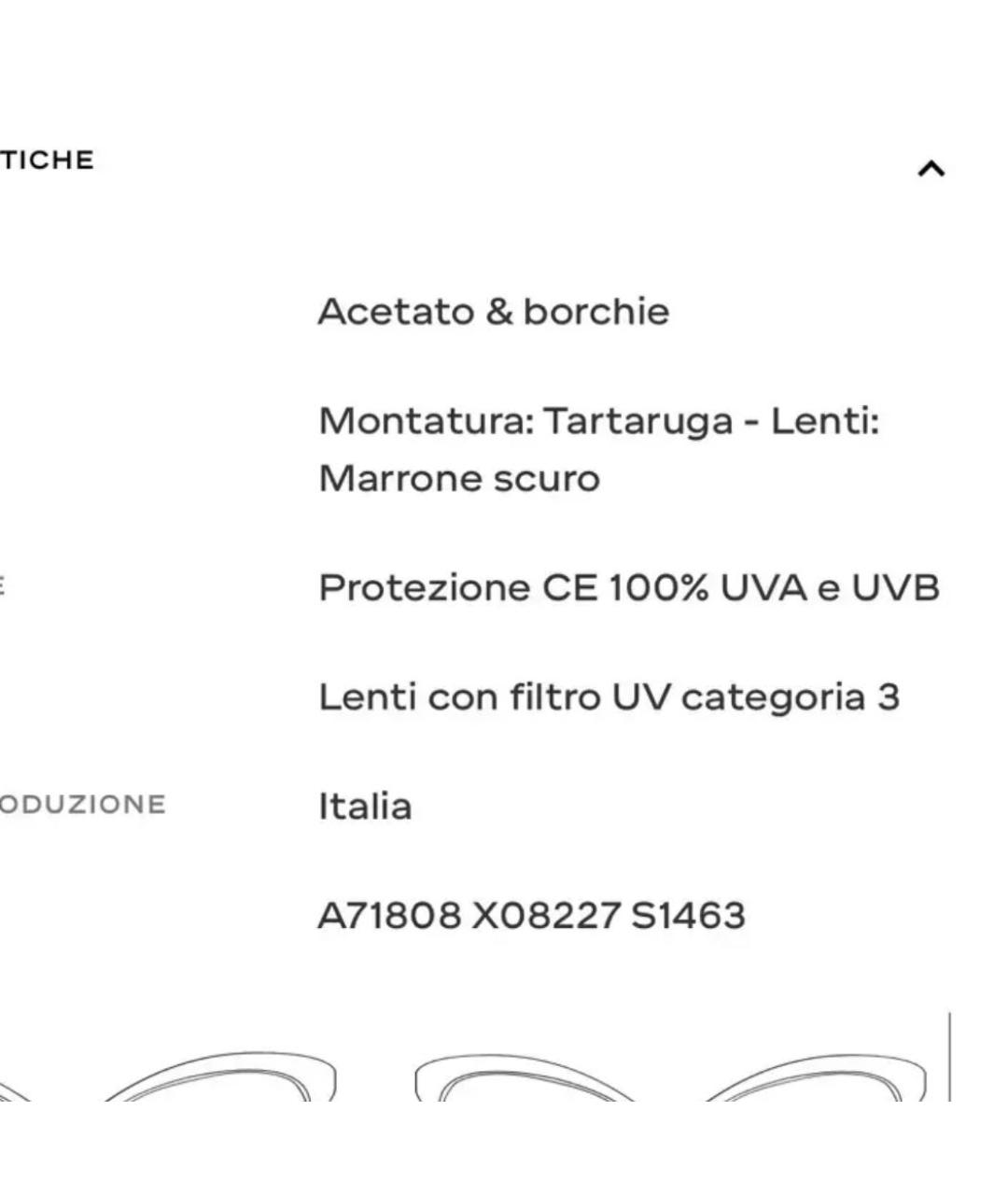The width and height of the screenshot is (1008, 1195).
Task: Click the right sunglasses outline drawing
Action: point(672,1077)
